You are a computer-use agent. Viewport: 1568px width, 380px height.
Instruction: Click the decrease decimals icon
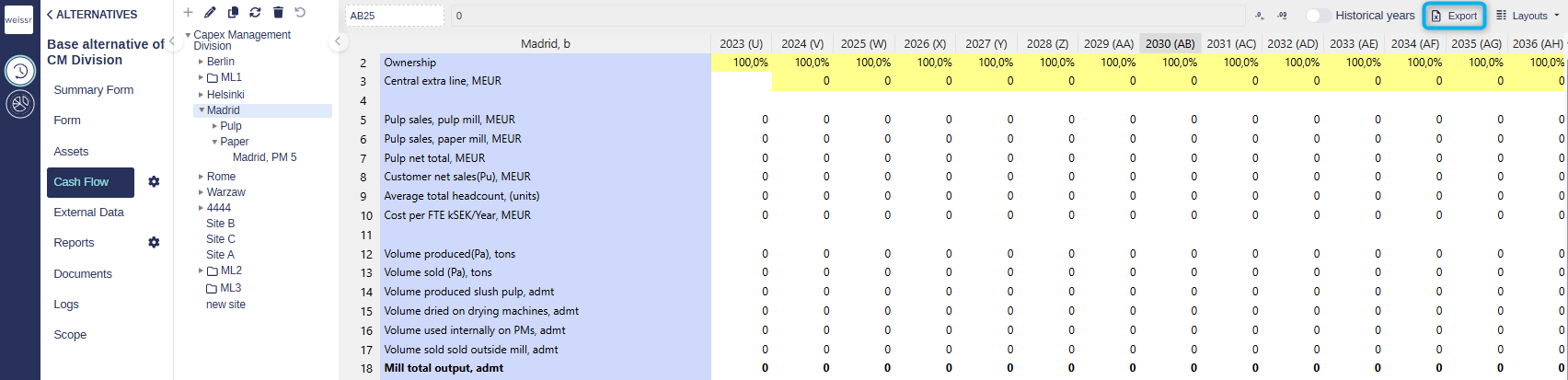coord(1260,16)
